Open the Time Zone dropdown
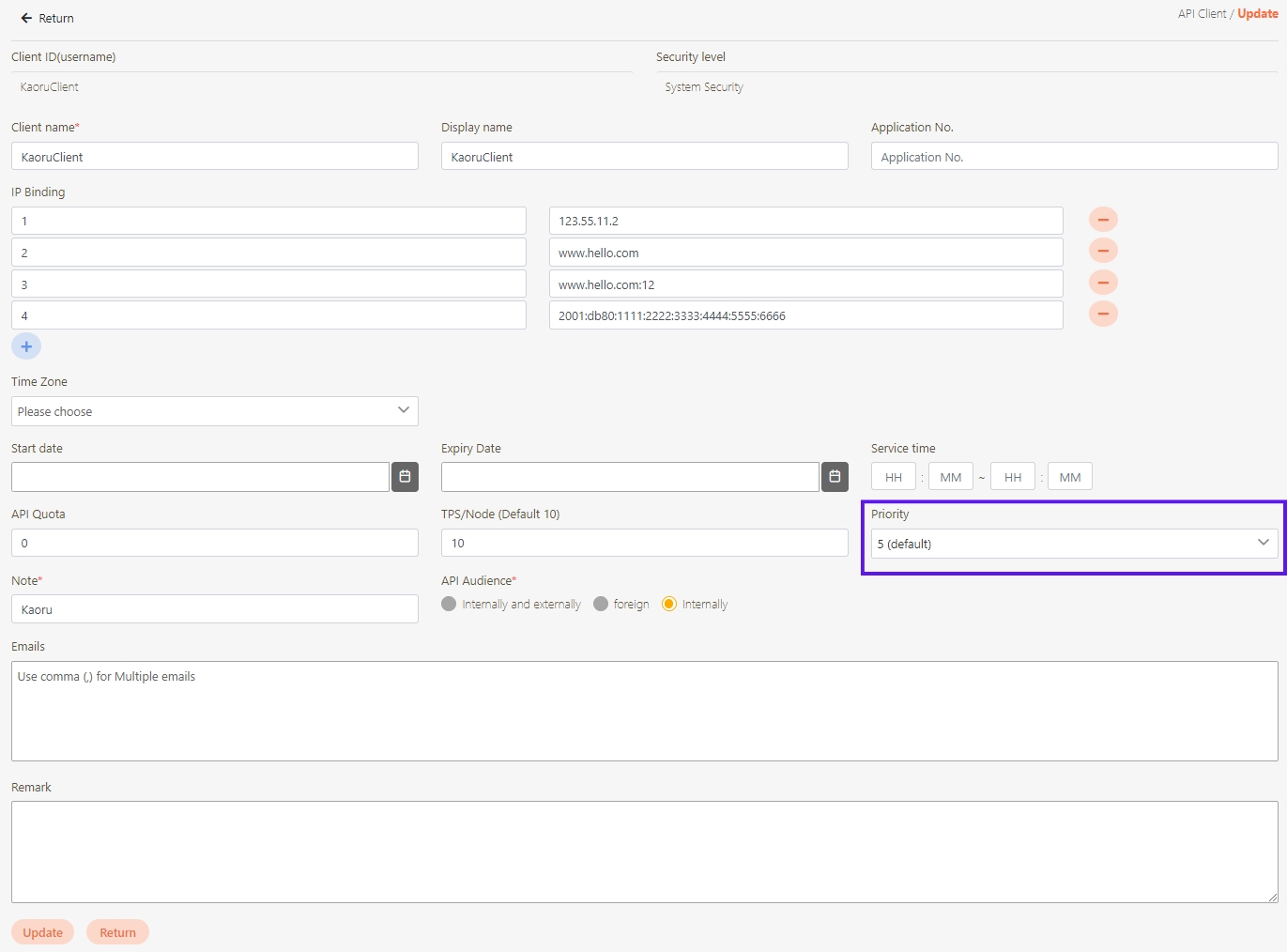Viewport: 1287px width, 952px height. click(x=214, y=411)
